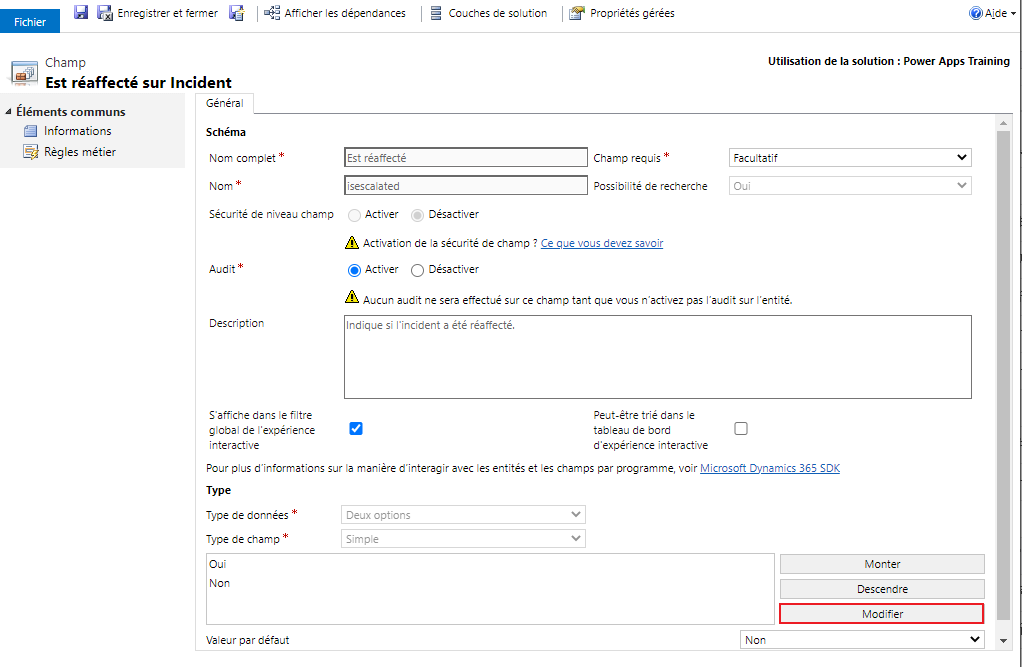Click the Propriétés gérées icon
This screenshot has height=667, width=1022.
(x=577, y=13)
